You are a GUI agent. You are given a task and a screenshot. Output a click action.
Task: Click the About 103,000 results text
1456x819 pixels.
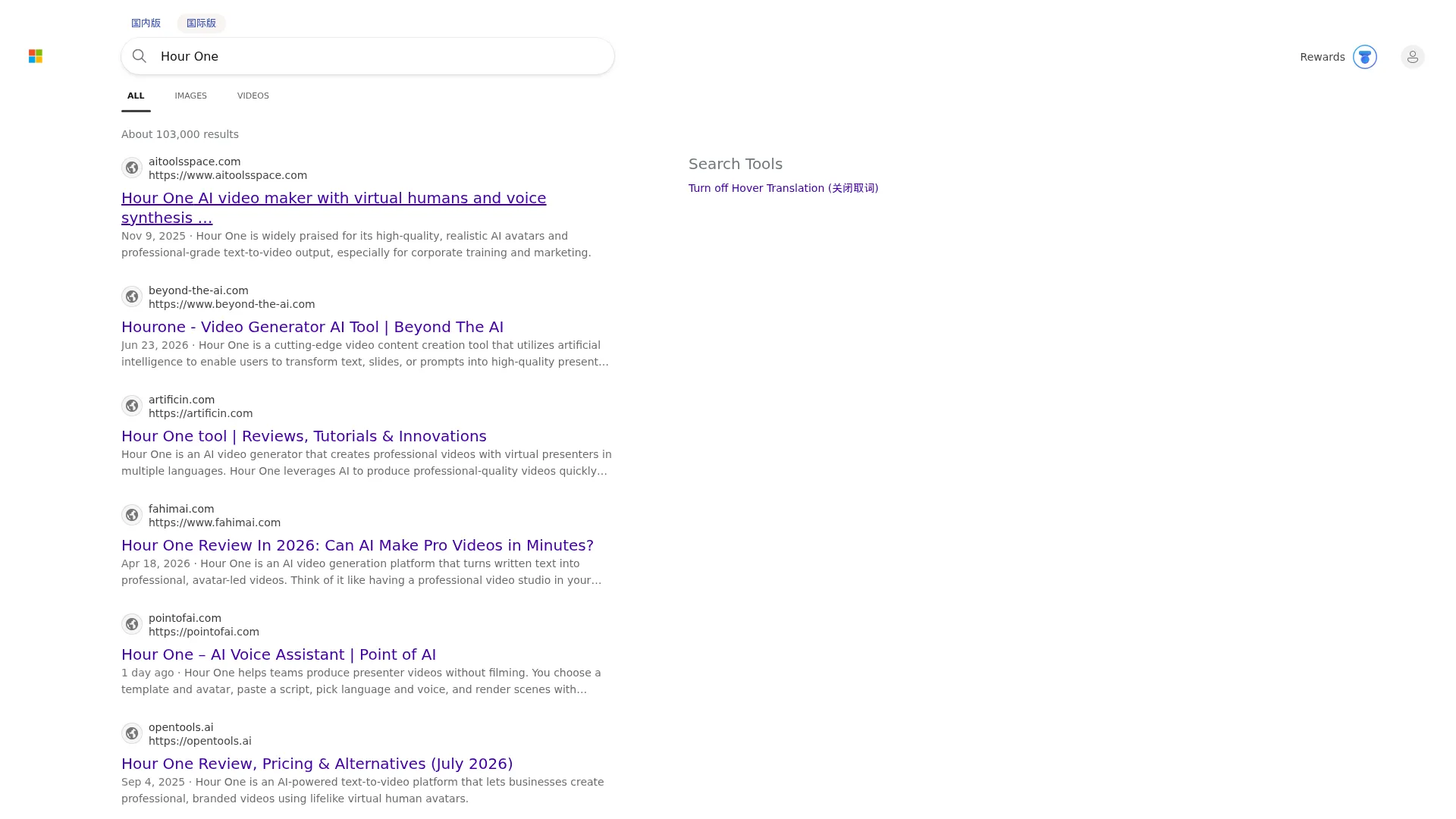[x=180, y=134]
